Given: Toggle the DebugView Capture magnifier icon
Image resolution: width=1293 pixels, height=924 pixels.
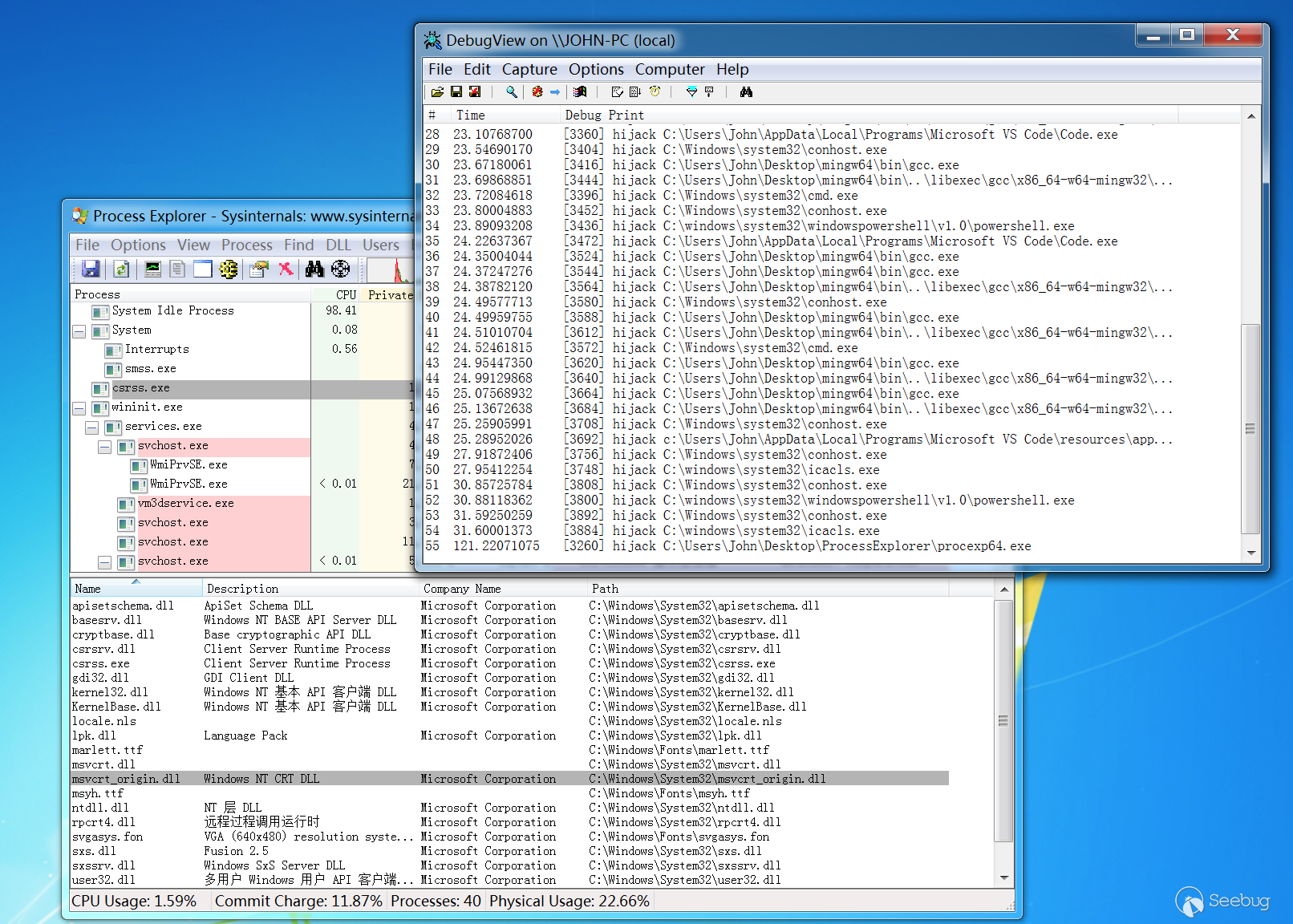Looking at the screenshot, I should (x=511, y=92).
